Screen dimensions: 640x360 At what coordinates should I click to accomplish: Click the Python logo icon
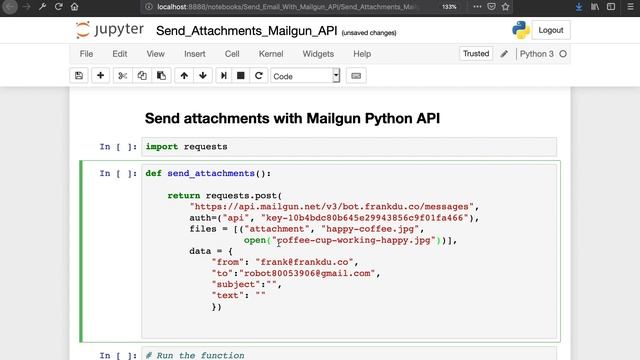pos(520,30)
